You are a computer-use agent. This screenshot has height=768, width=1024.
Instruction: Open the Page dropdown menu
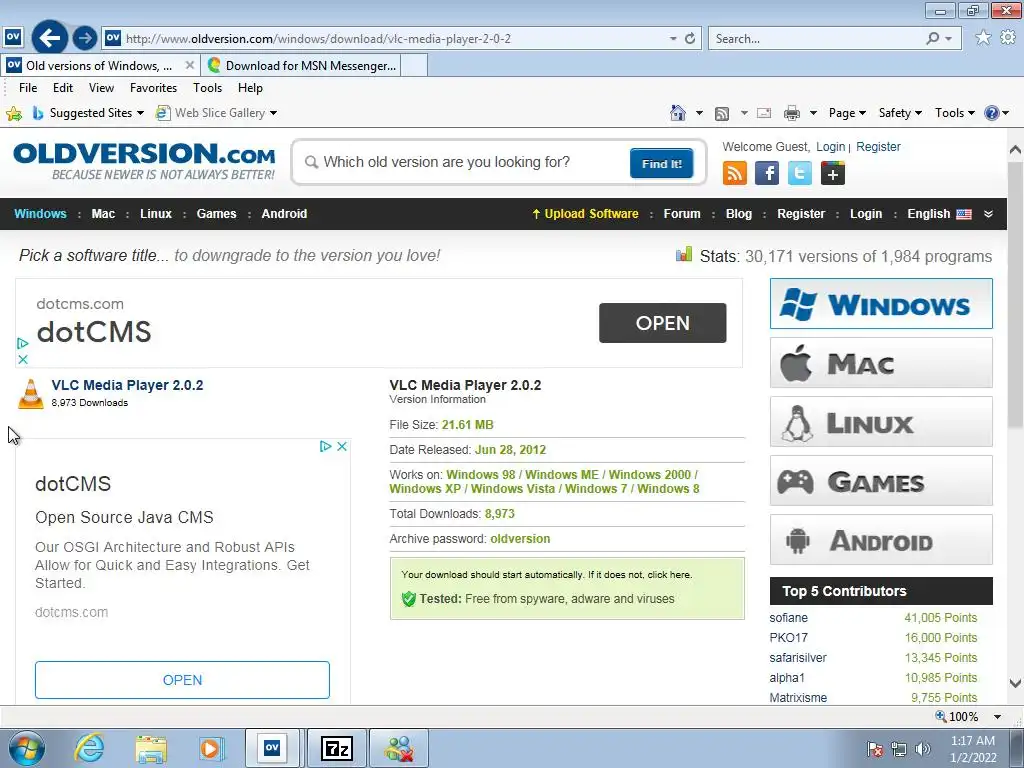point(846,113)
